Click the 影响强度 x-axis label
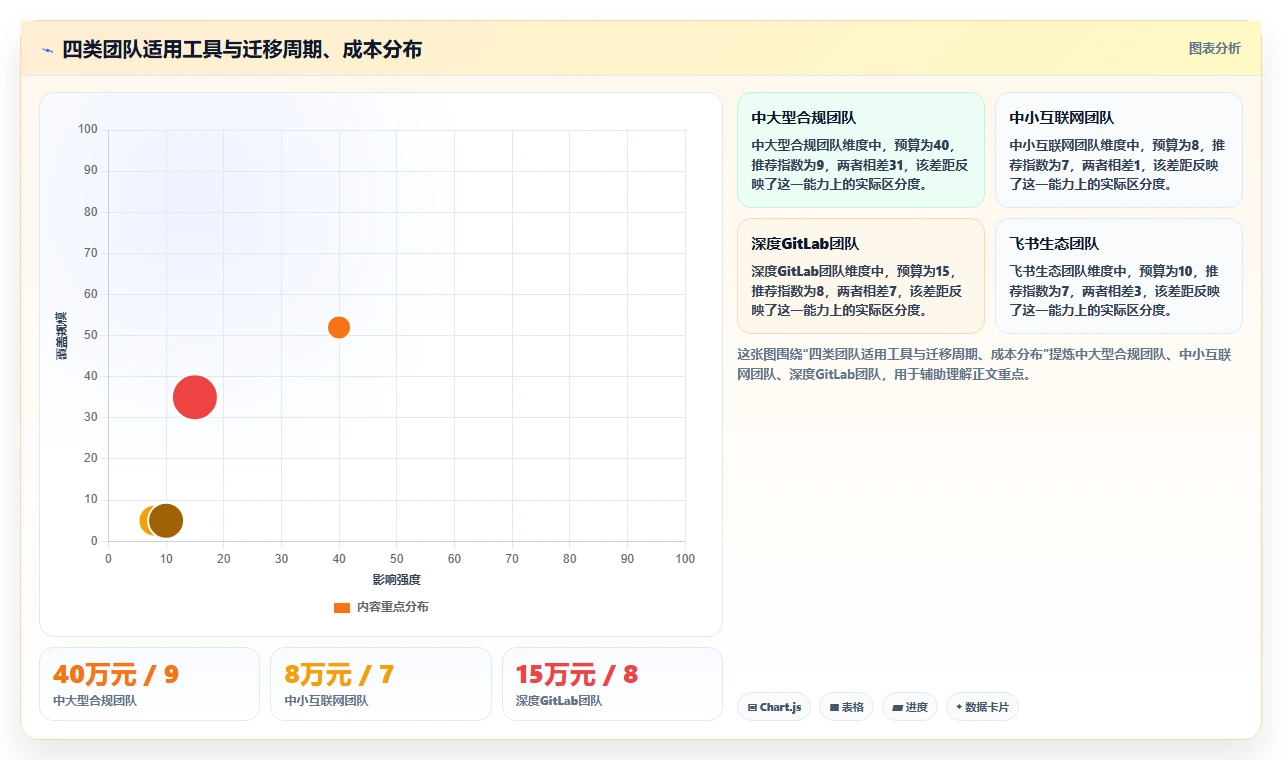The image size is (1282, 760). [x=397, y=580]
